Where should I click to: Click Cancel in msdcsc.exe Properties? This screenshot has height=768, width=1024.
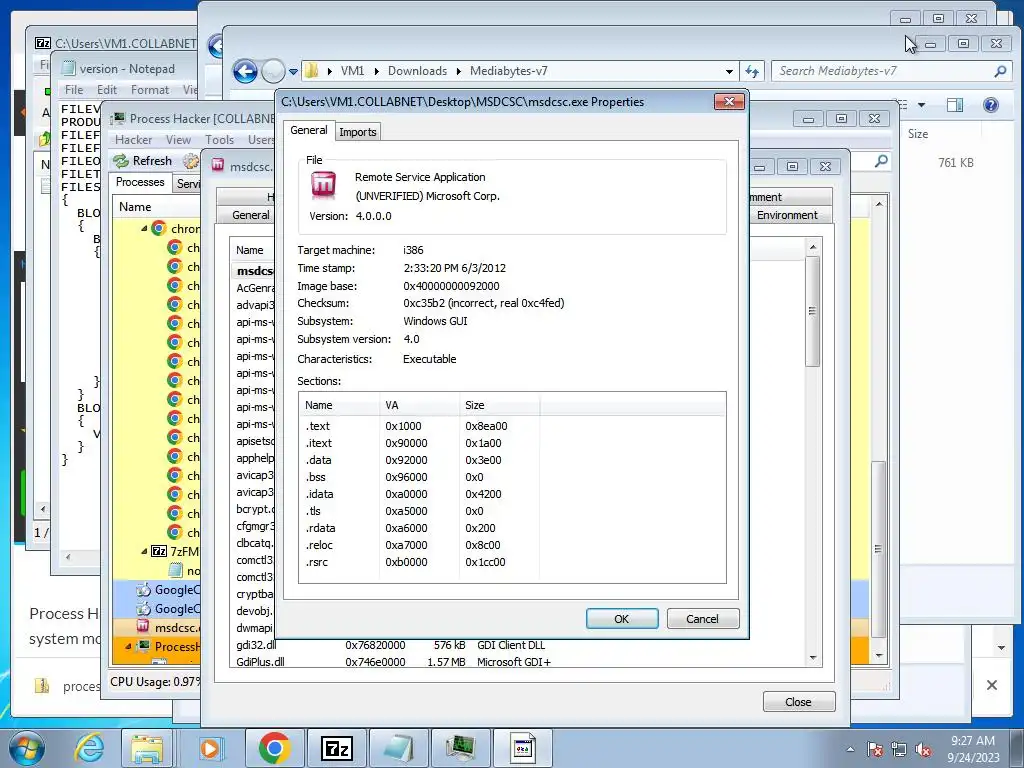pos(703,618)
